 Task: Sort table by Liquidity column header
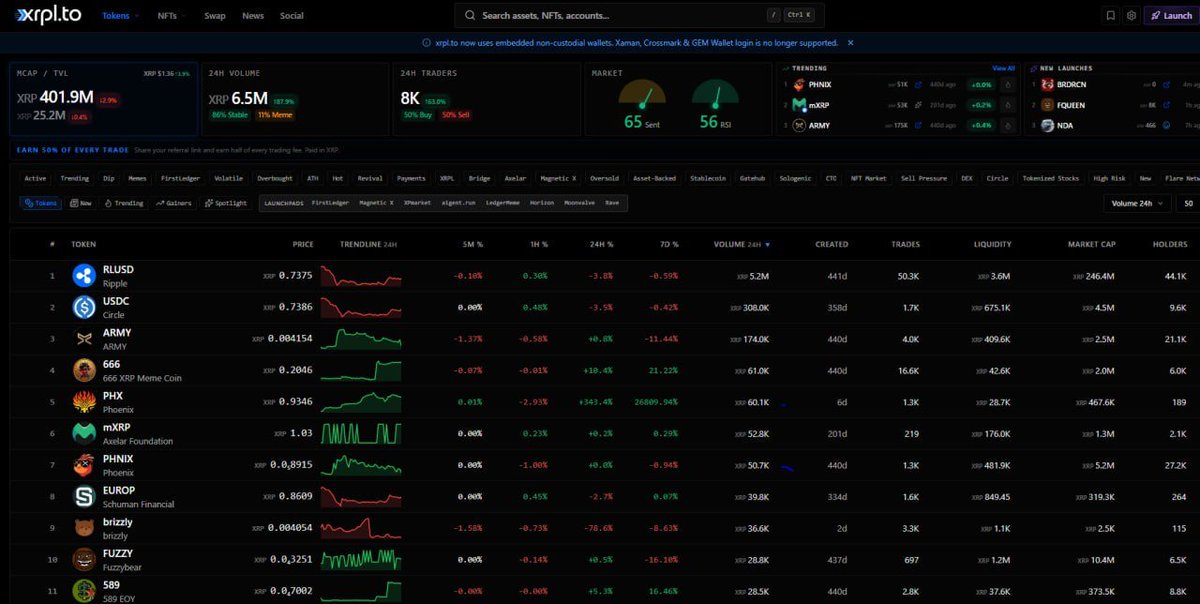tap(992, 244)
